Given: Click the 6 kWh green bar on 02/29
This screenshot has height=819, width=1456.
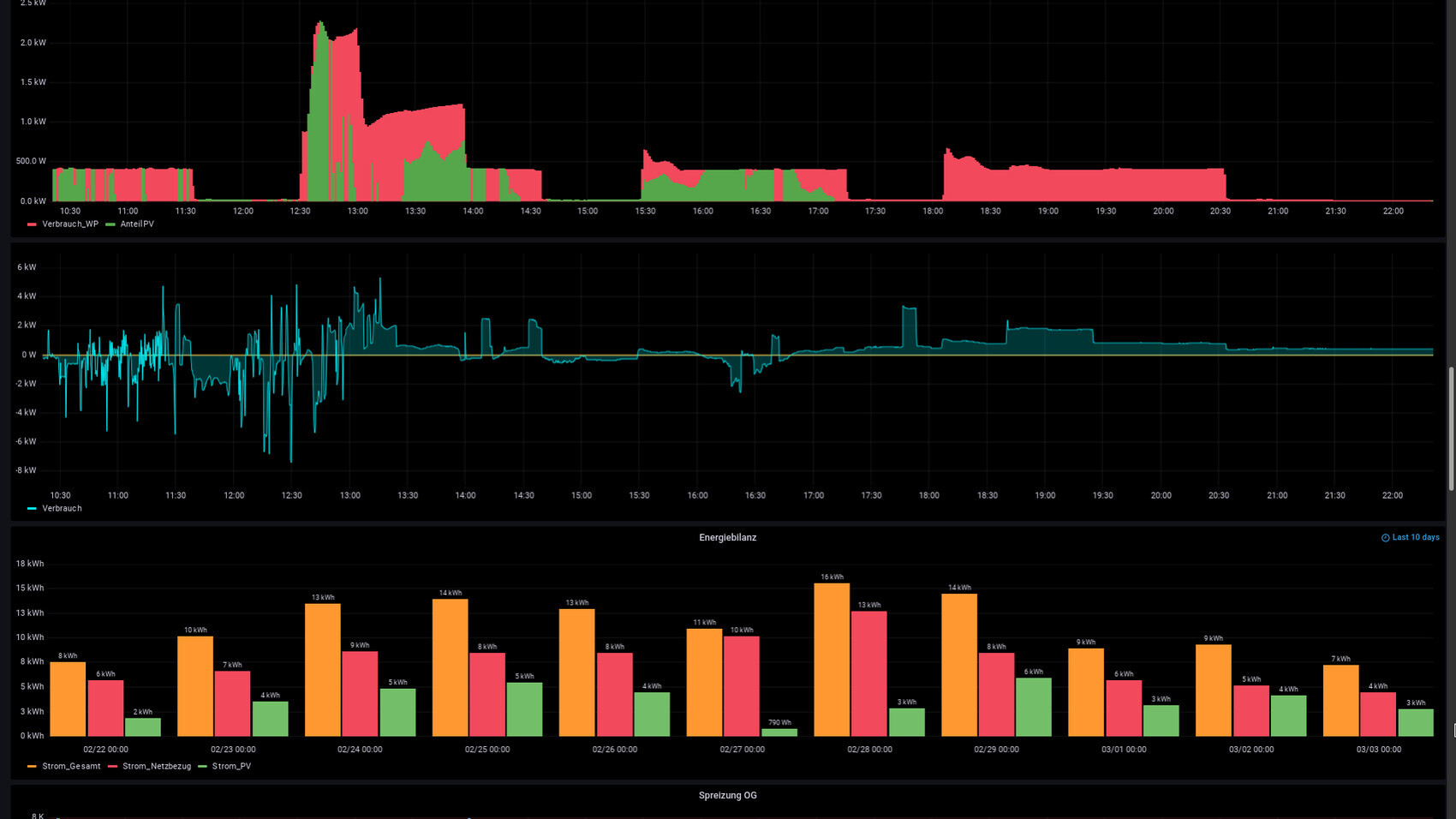Looking at the screenshot, I should tap(1033, 707).
